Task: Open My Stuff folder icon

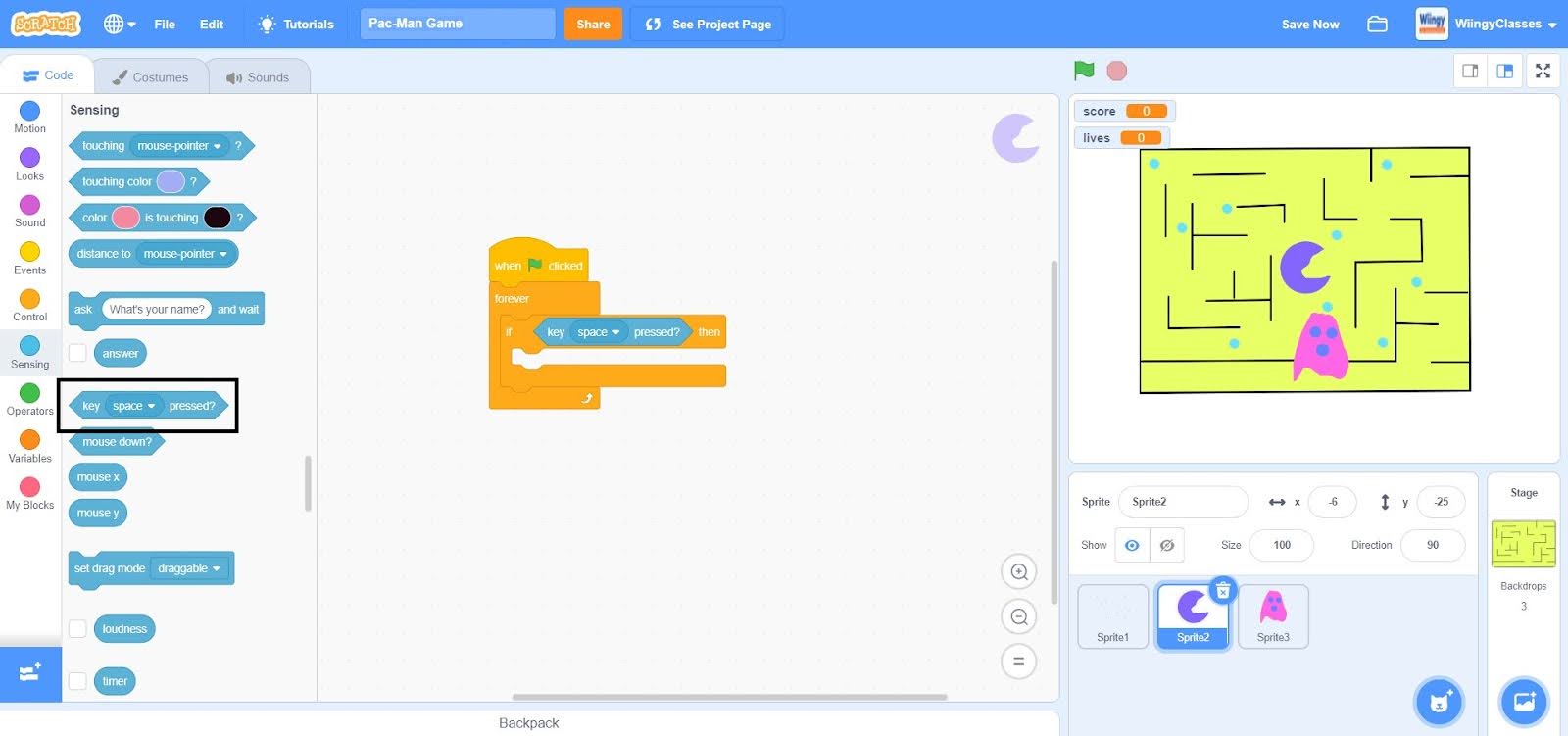Action: [x=1377, y=24]
